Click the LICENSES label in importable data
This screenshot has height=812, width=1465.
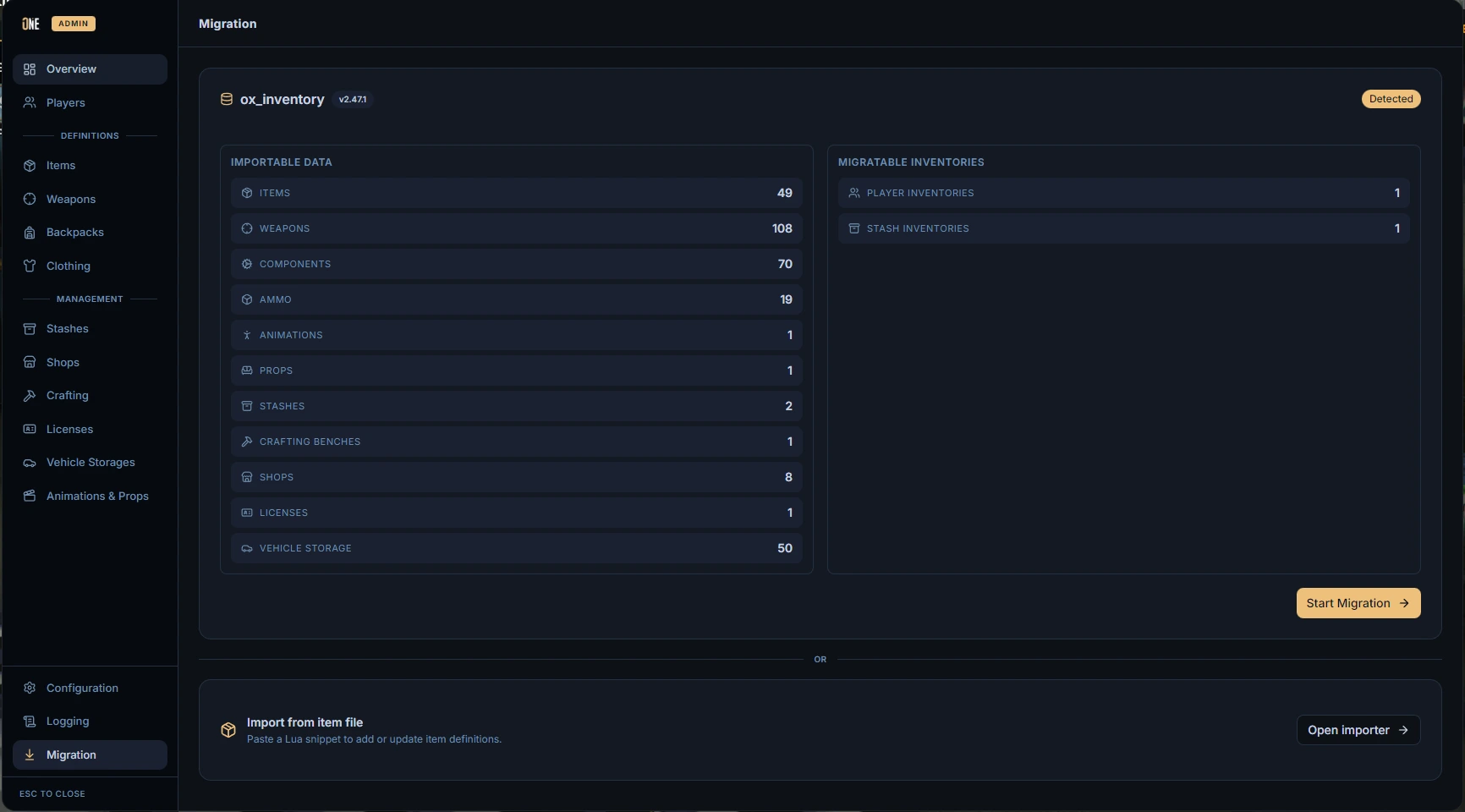click(283, 513)
